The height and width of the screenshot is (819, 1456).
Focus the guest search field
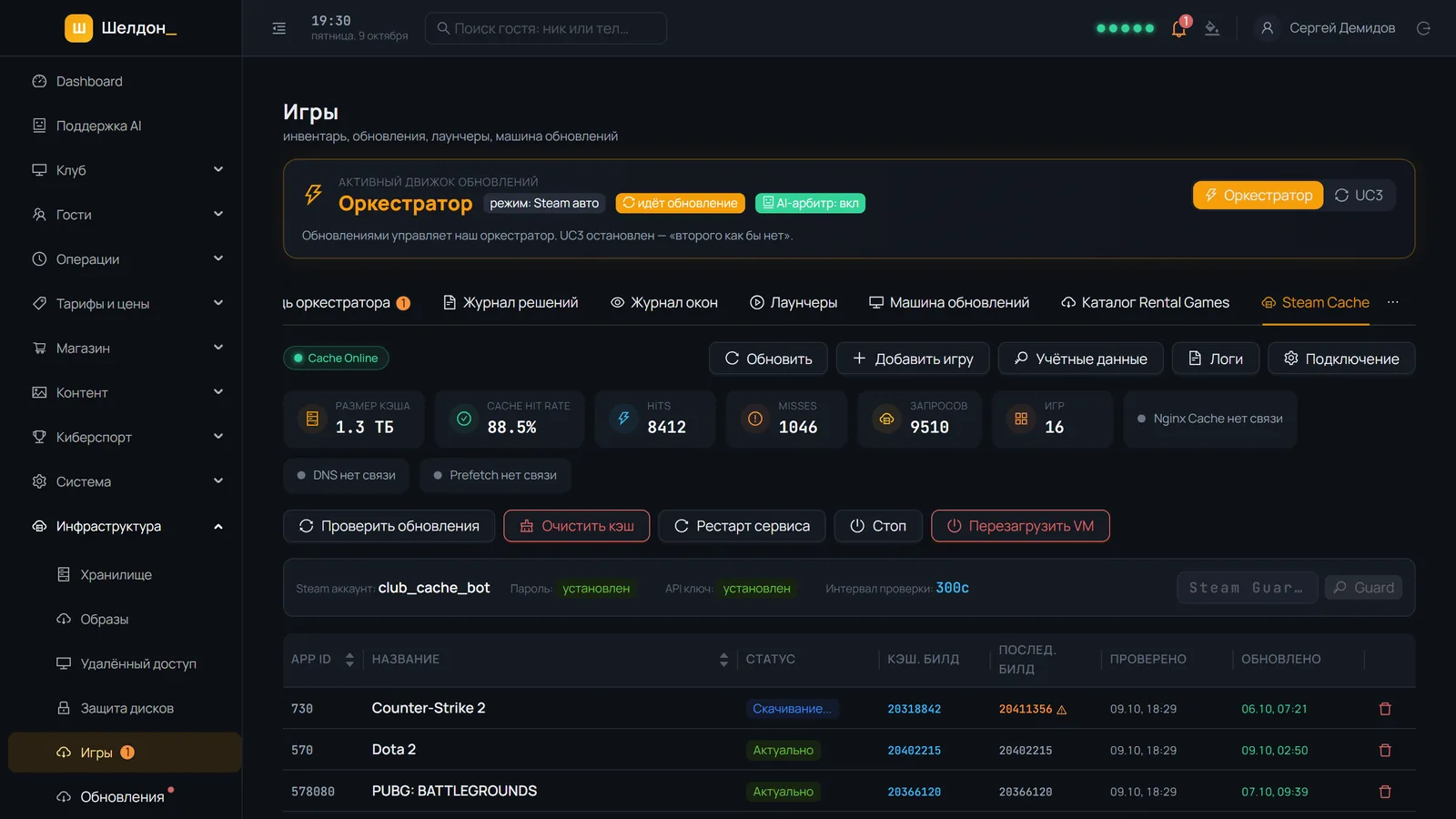click(546, 28)
